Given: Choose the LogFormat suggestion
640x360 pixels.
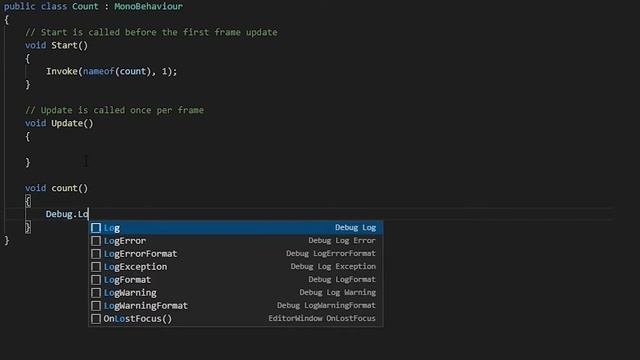Looking at the screenshot, I should click(x=236, y=280).
